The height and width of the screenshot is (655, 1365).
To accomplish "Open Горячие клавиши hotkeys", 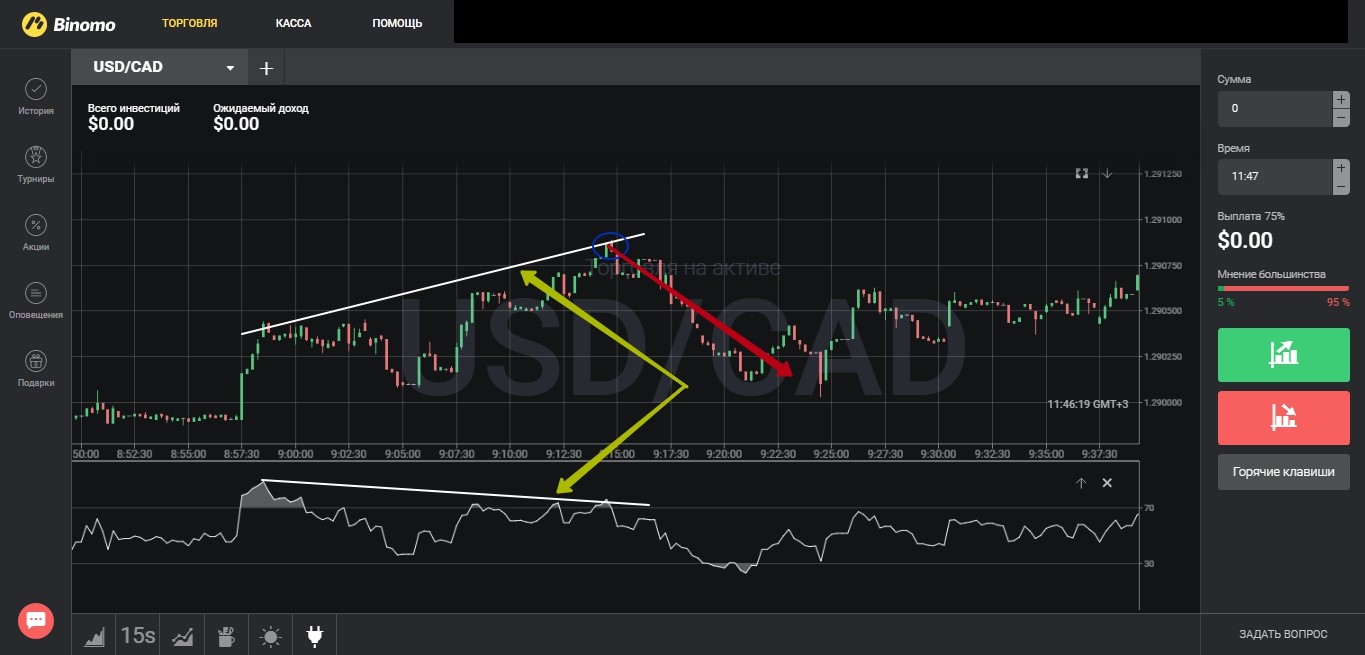I will coord(1283,472).
